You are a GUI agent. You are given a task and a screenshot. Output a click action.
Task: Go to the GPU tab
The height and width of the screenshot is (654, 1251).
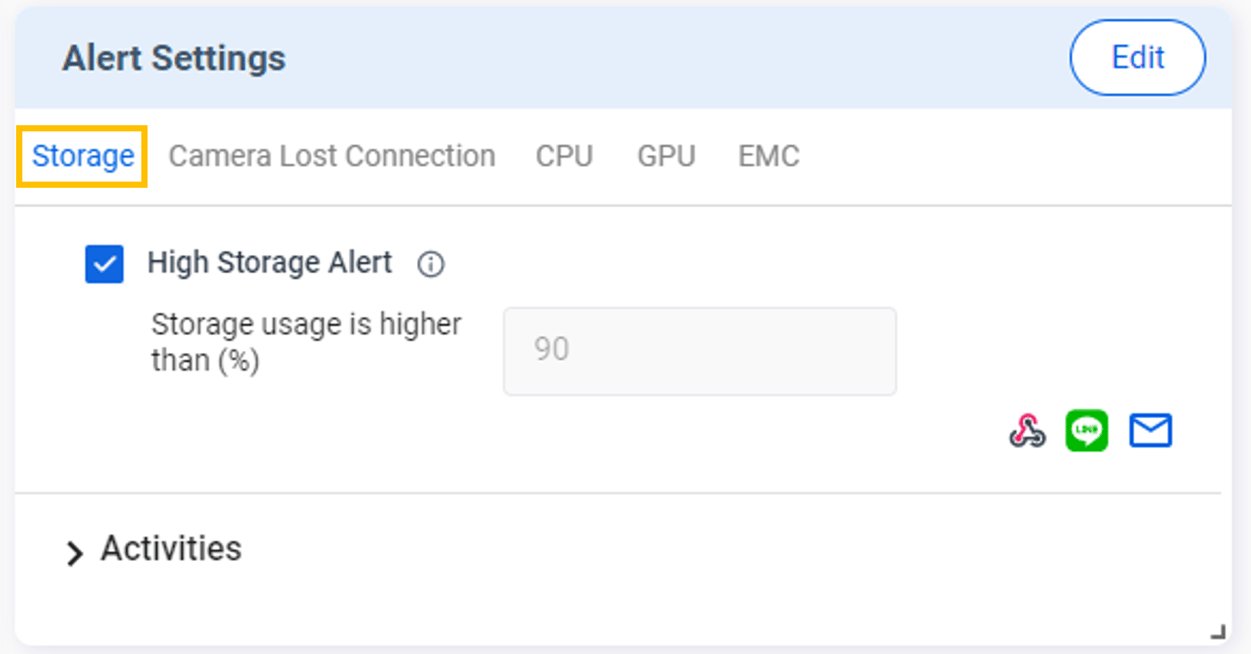point(666,156)
